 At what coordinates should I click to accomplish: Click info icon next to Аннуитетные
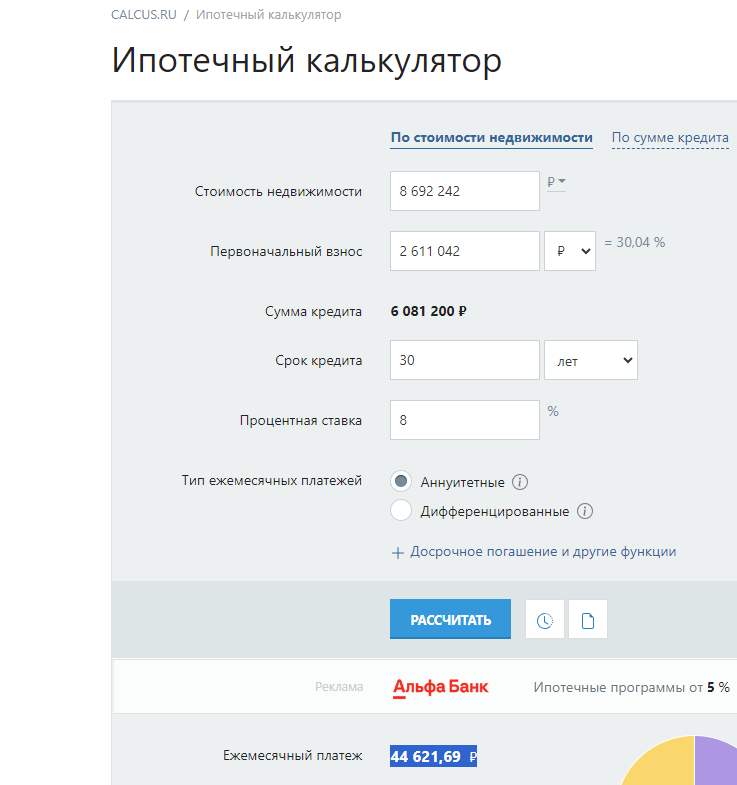click(520, 482)
